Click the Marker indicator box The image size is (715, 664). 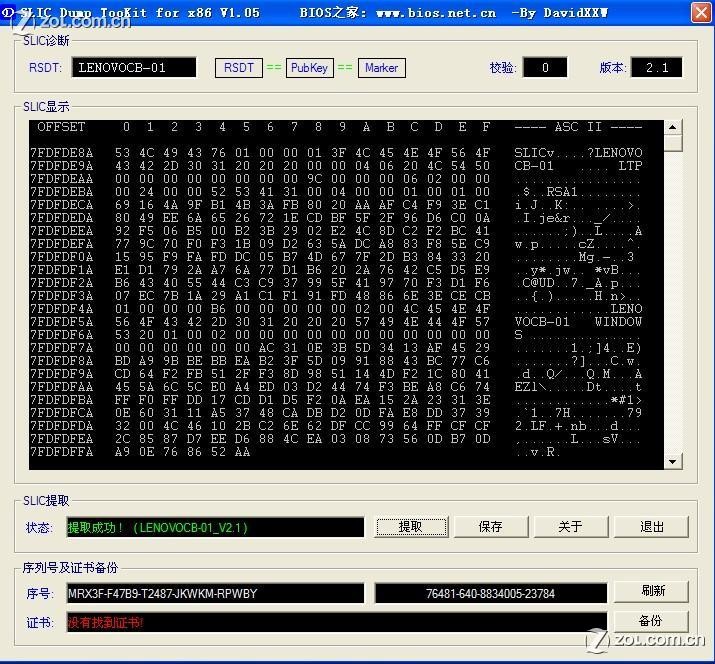point(382,68)
